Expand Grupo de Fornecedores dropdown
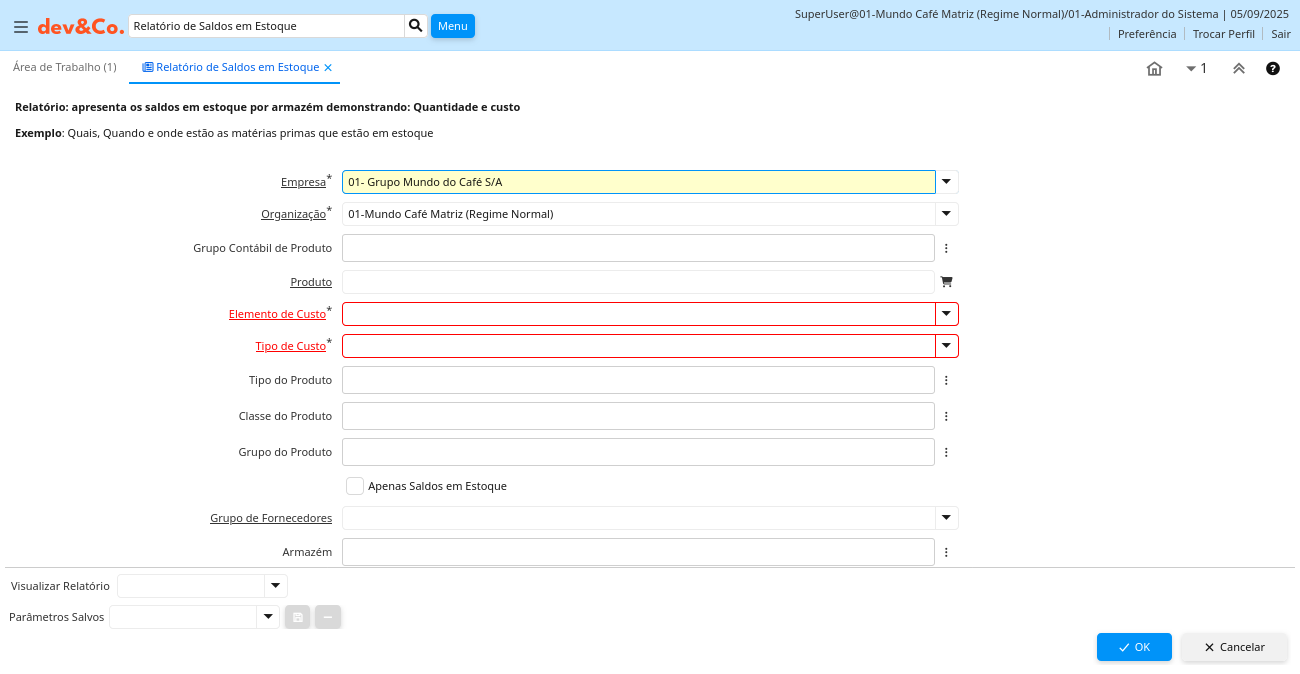 pyautogui.click(x=946, y=518)
